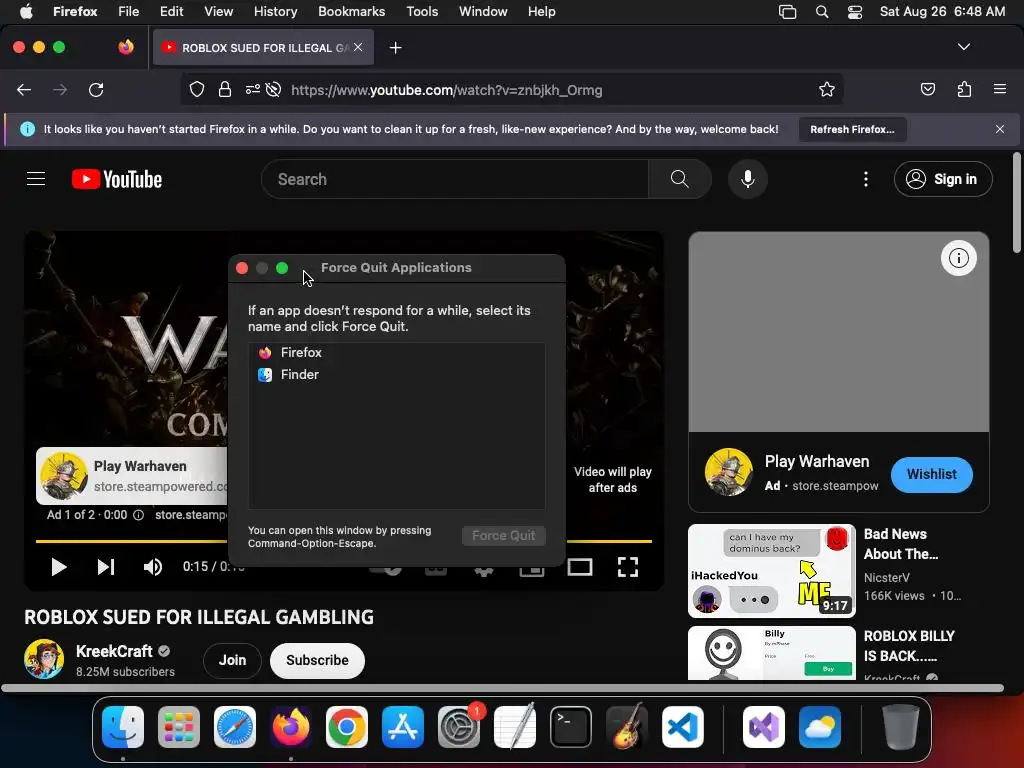Open the Tools menu

coord(422,12)
